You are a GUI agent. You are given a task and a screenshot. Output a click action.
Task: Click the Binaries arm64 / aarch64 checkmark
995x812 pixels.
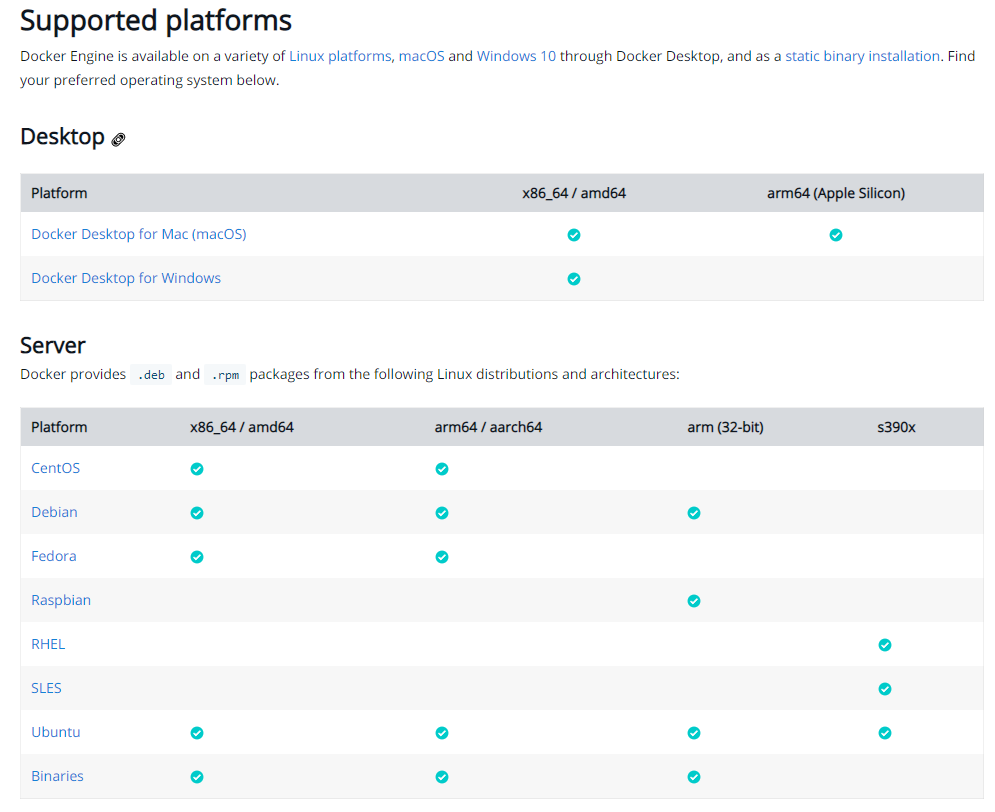tap(442, 777)
